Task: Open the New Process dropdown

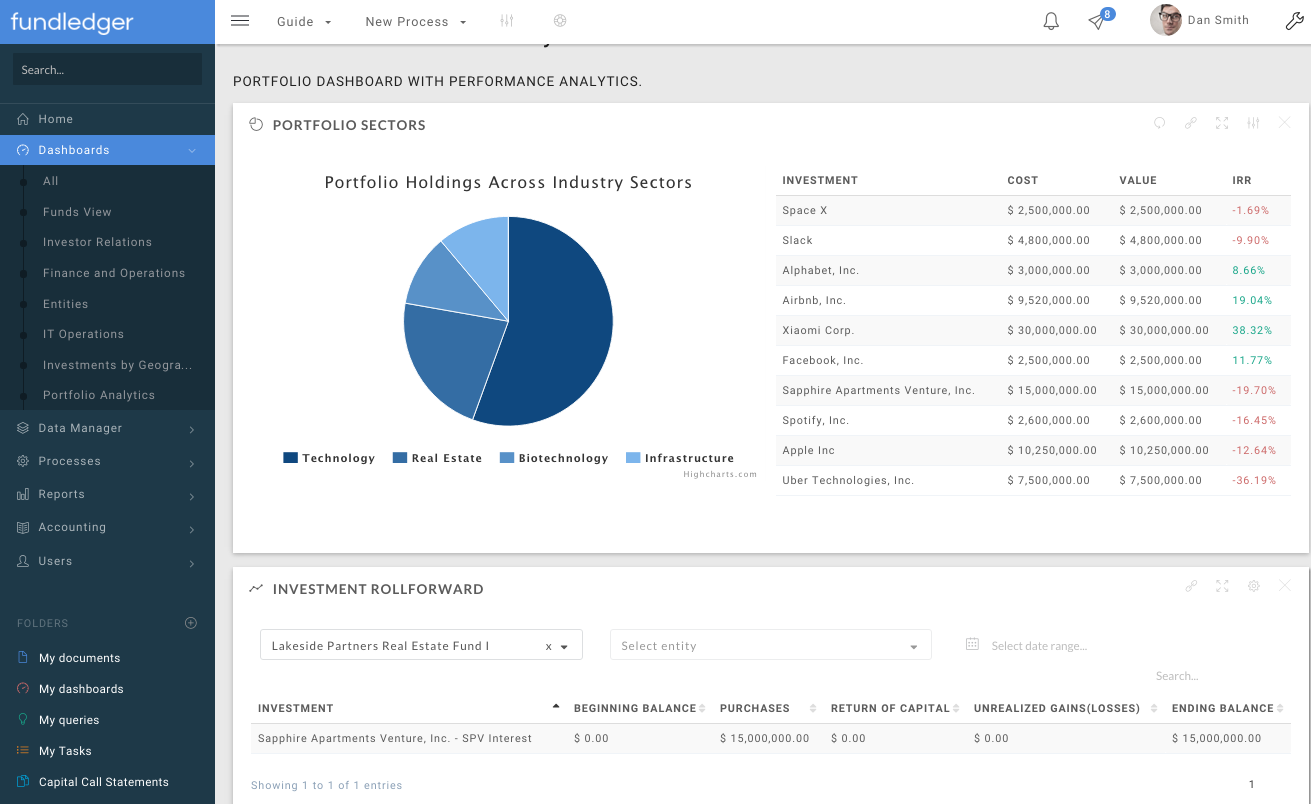Action: [416, 21]
